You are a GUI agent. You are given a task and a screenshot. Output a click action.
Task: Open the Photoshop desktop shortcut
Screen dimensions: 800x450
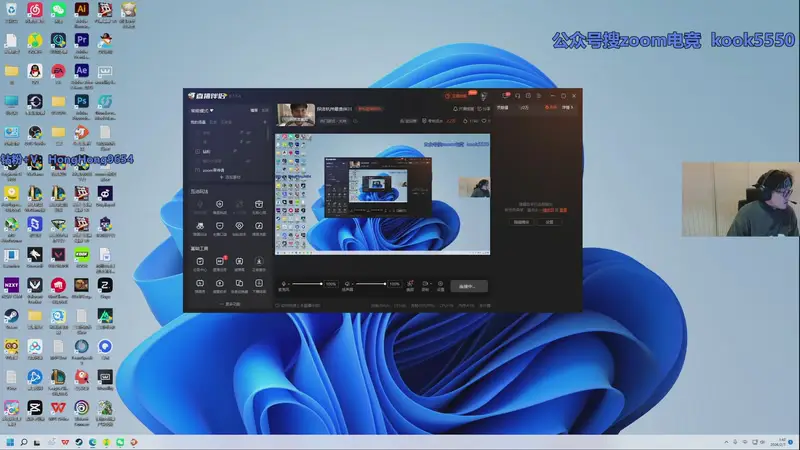82,102
